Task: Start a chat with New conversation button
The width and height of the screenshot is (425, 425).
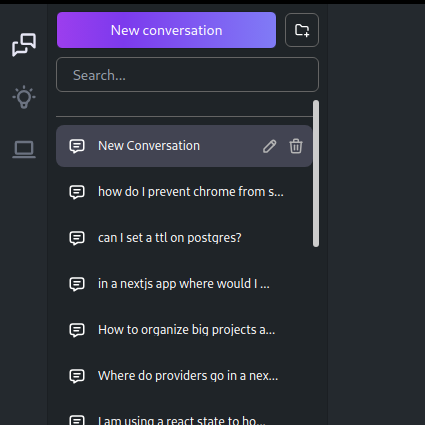Action: point(166,30)
